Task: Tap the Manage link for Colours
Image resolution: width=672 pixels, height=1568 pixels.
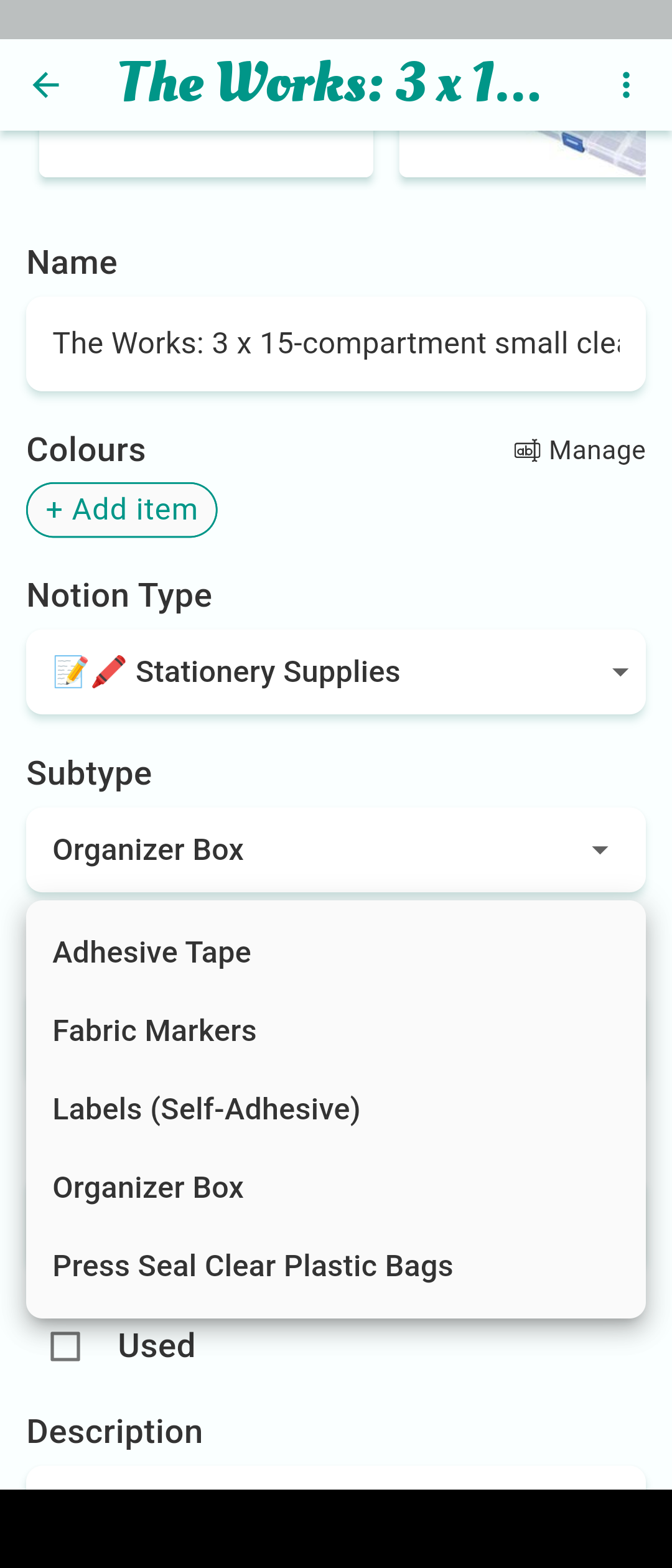Action: tap(597, 450)
